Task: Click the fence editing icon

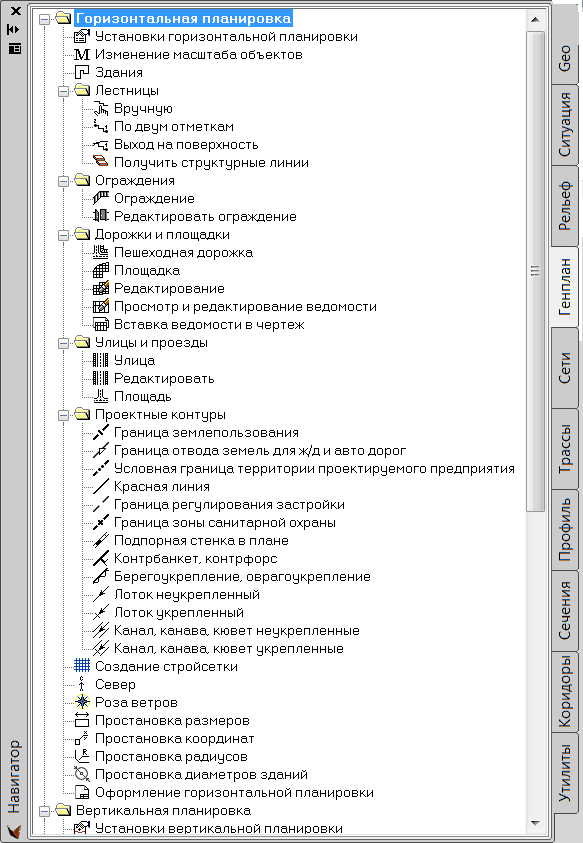Action: [101, 216]
